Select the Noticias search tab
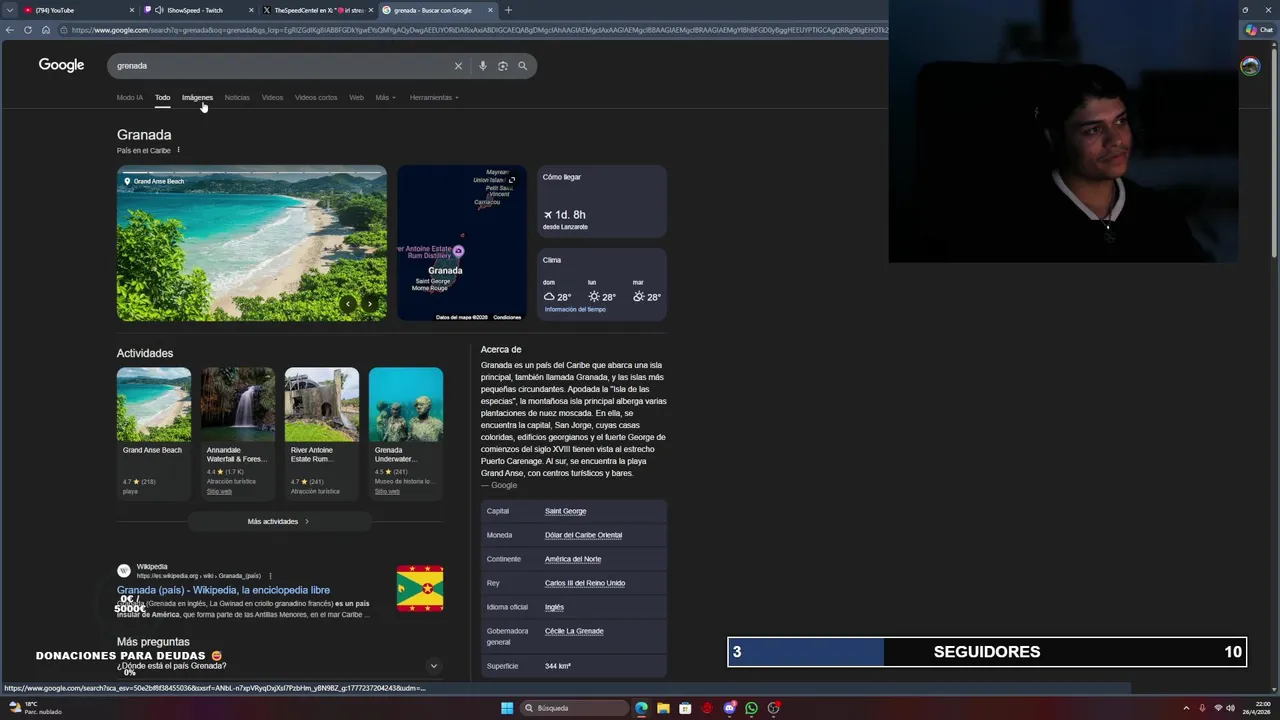1280x720 pixels. click(x=237, y=98)
